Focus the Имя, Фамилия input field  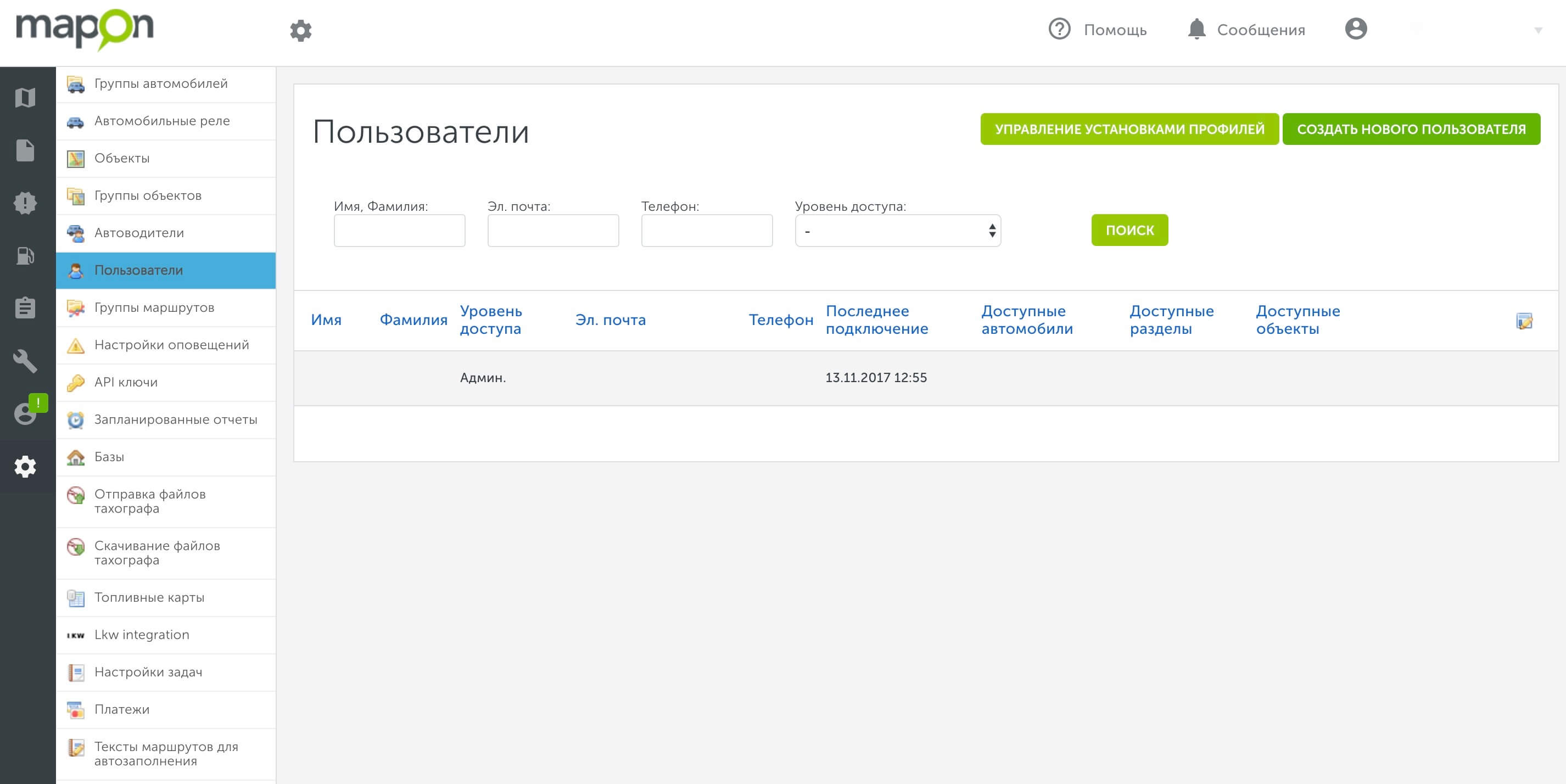(x=399, y=231)
